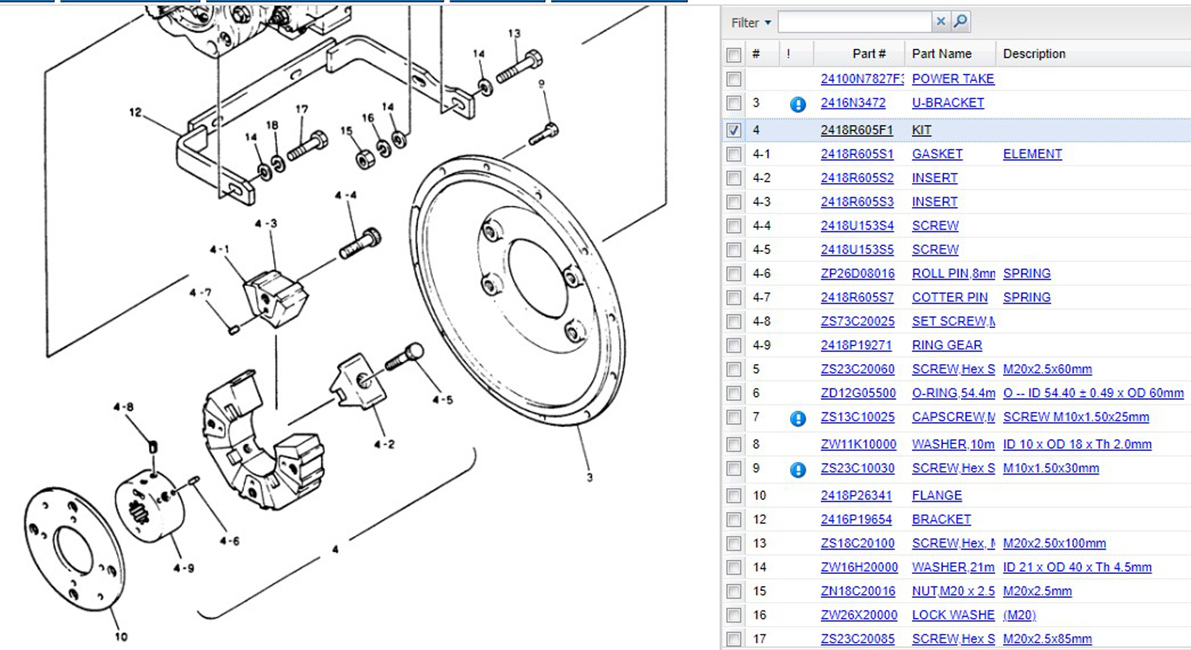This screenshot has height=650, width=1191.
Task: Click the Part Name column header
Action: tap(940, 54)
